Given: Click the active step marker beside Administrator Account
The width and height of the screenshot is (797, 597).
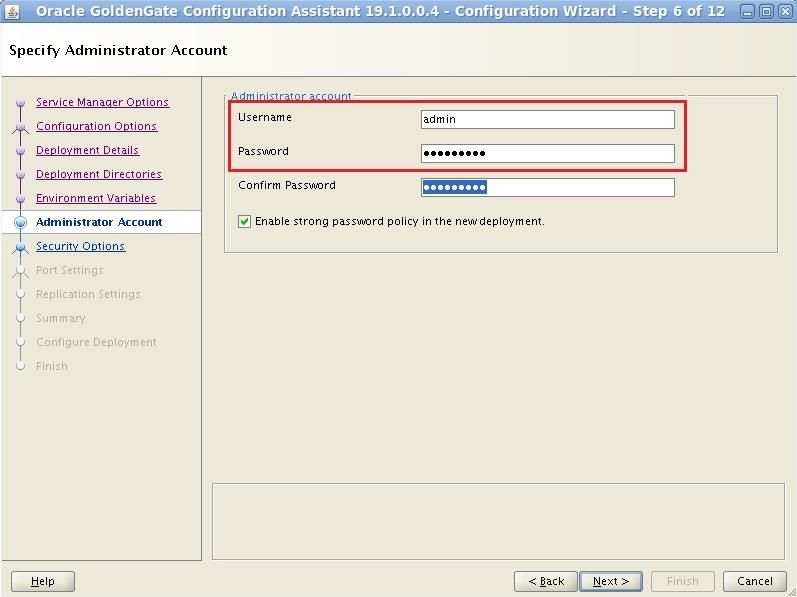Looking at the screenshot, I should coord(20,222).
